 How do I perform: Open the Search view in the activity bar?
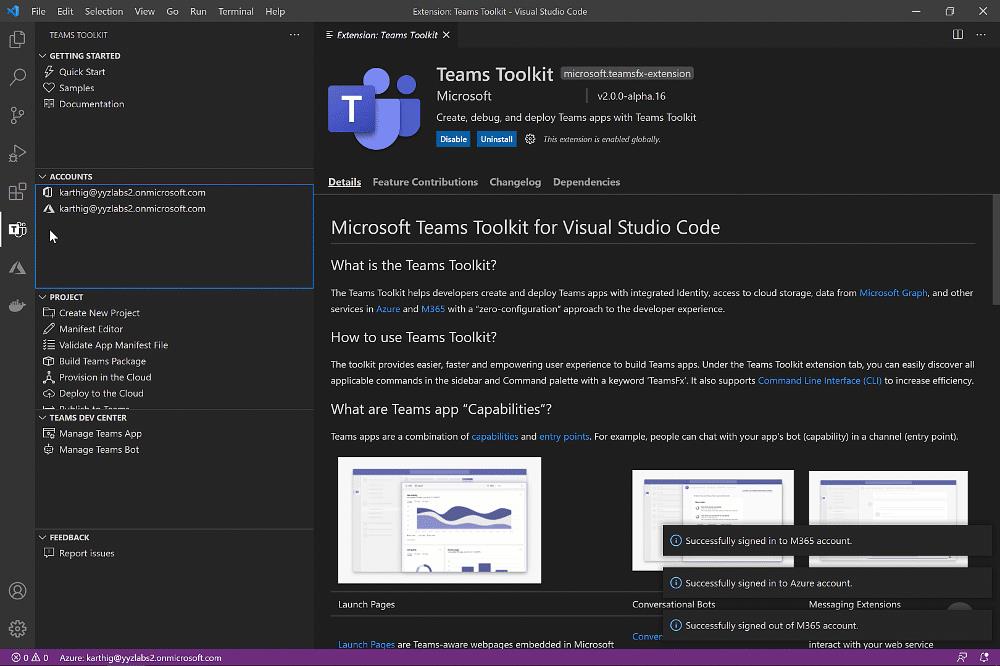(16, 77)
